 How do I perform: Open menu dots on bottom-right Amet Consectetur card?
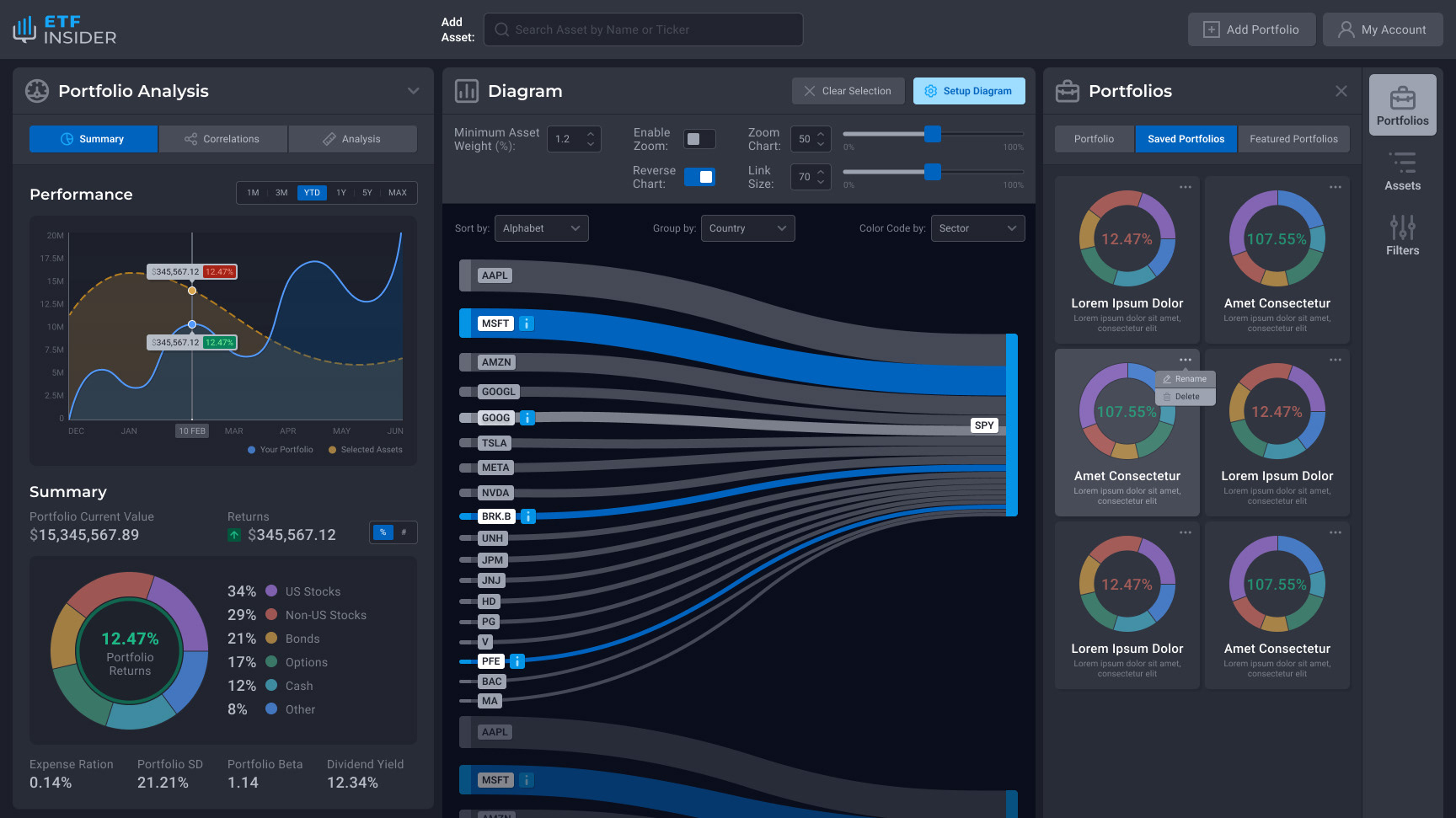tap(1336, 532)
